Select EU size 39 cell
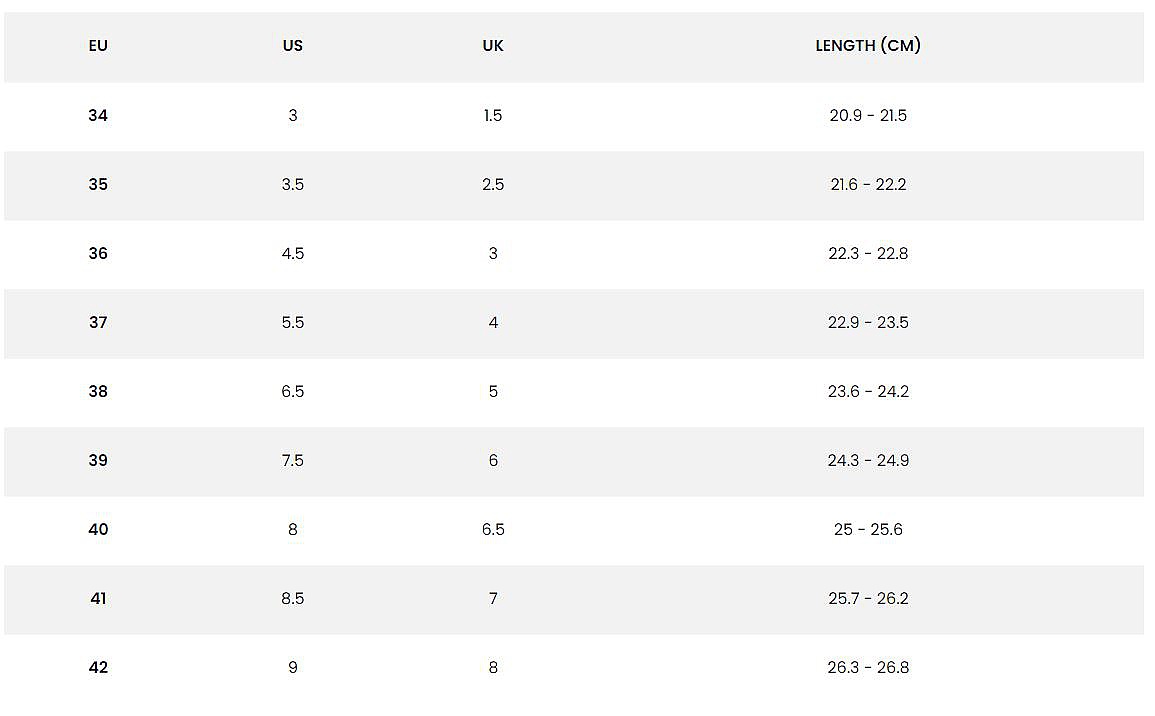1155x716 pixels. (x=98, y=460)
